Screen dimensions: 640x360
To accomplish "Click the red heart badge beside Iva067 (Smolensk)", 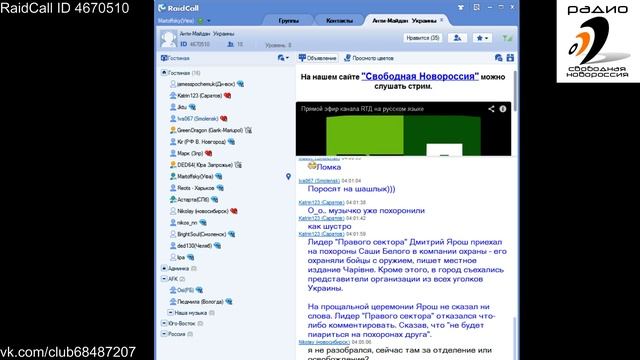I will [x=224, y=119].
